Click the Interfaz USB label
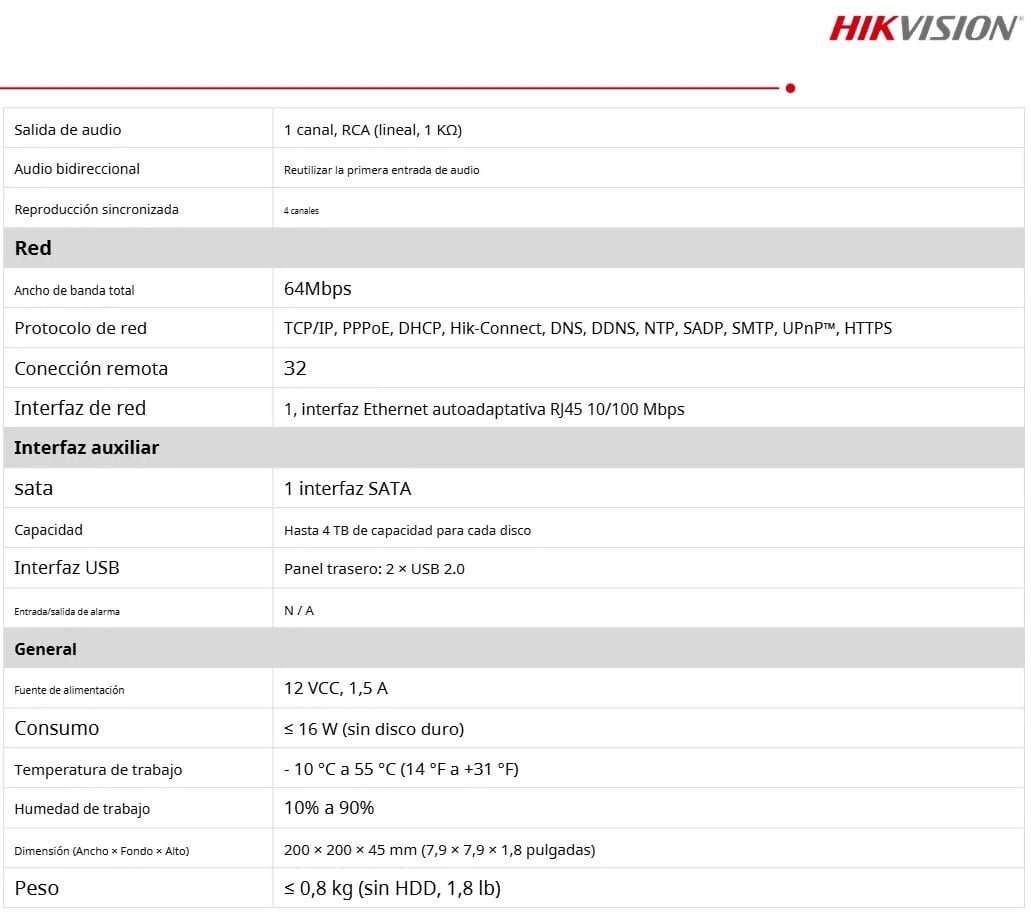The height and width of the screenshot is (921, 1031). pyautogui.click(x=66, y=568)
